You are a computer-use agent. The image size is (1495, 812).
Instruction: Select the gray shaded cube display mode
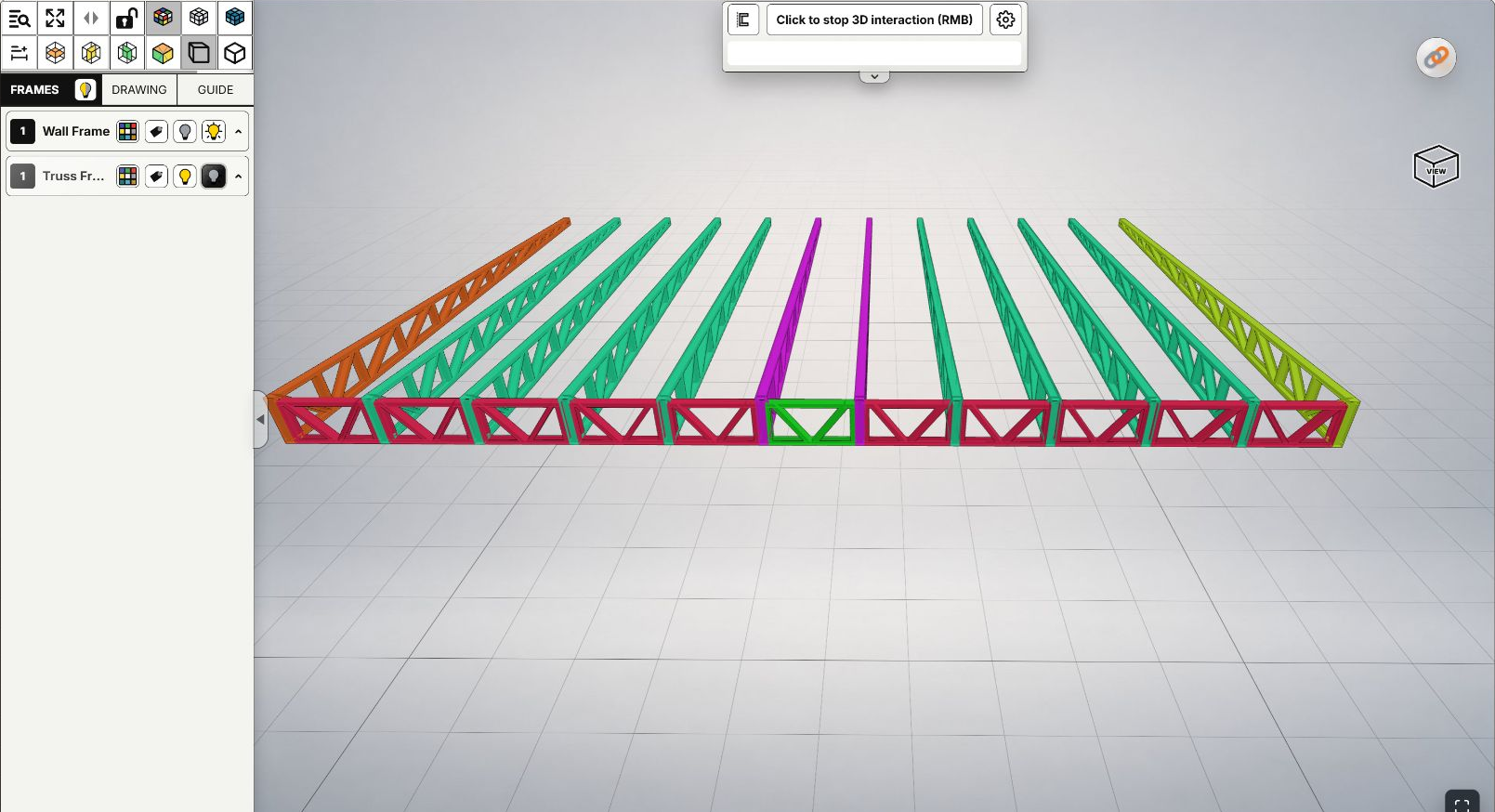[199, 53]
